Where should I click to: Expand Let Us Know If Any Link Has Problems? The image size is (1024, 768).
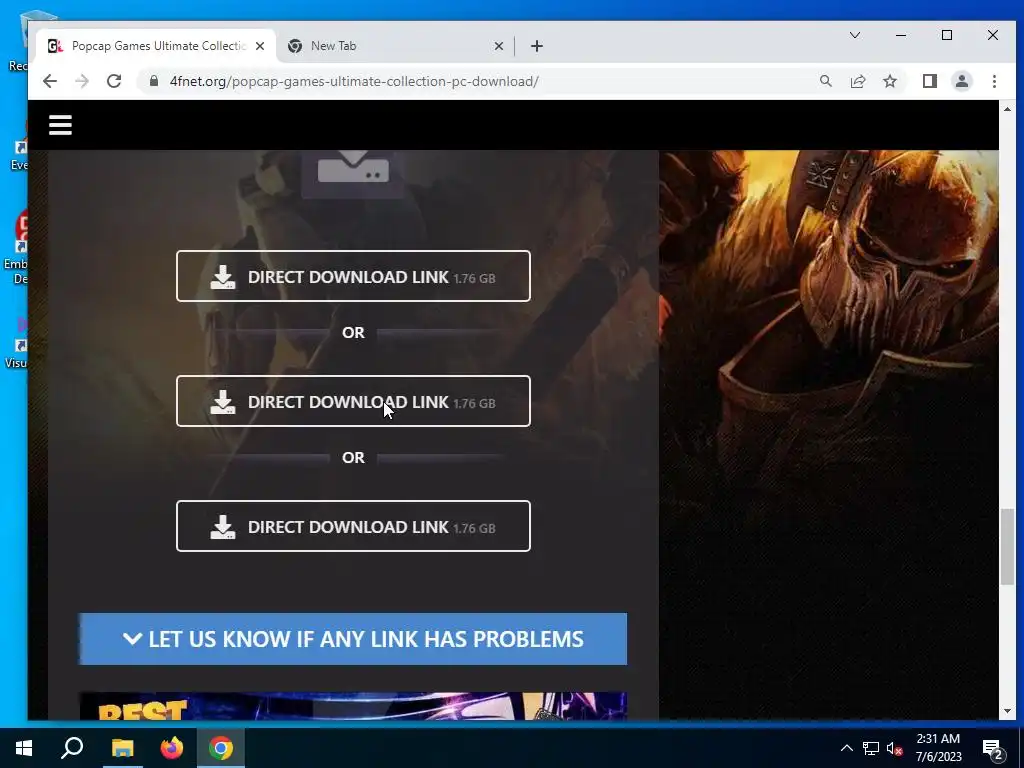(x=353, y=639)
